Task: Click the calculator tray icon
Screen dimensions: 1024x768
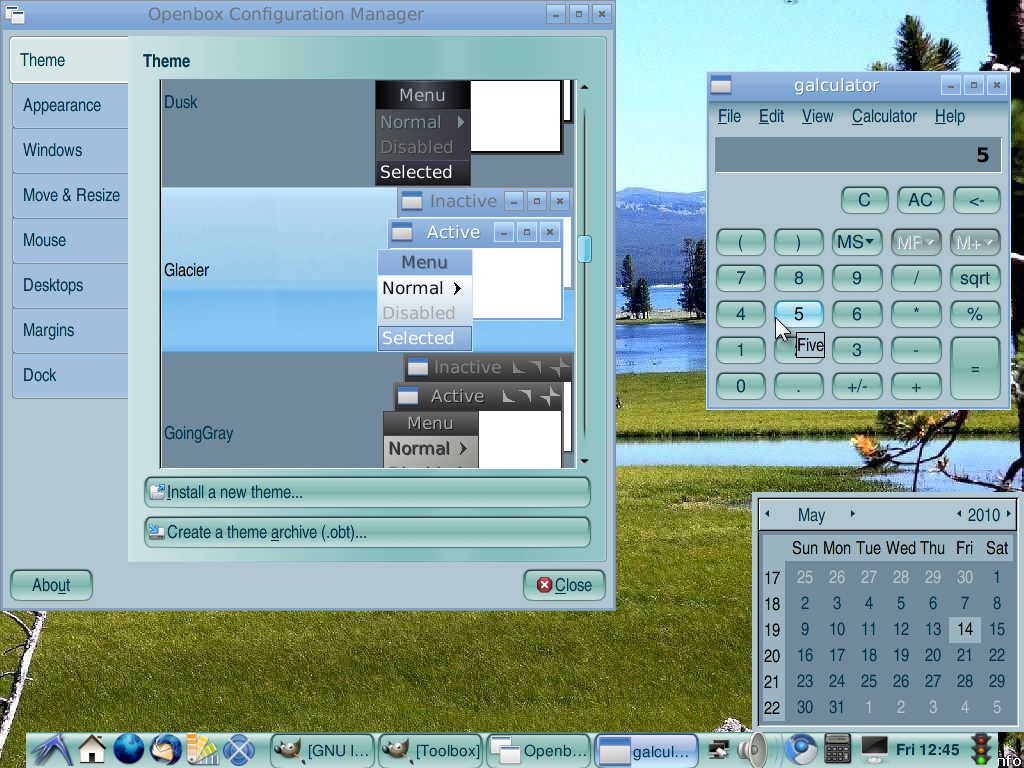Action: [x=837, y=750]
